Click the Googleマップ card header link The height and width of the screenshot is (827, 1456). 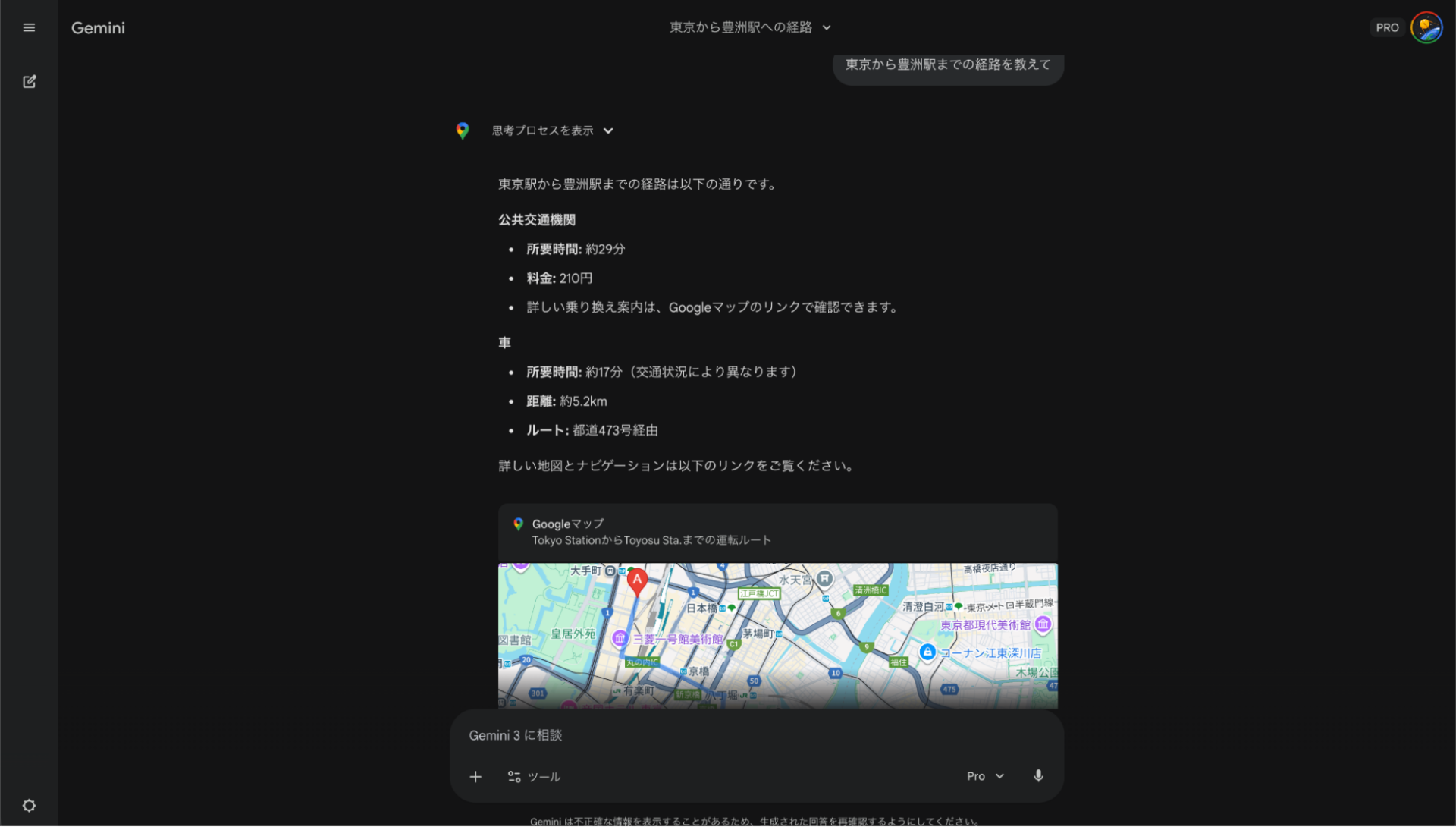coord(567,524)
